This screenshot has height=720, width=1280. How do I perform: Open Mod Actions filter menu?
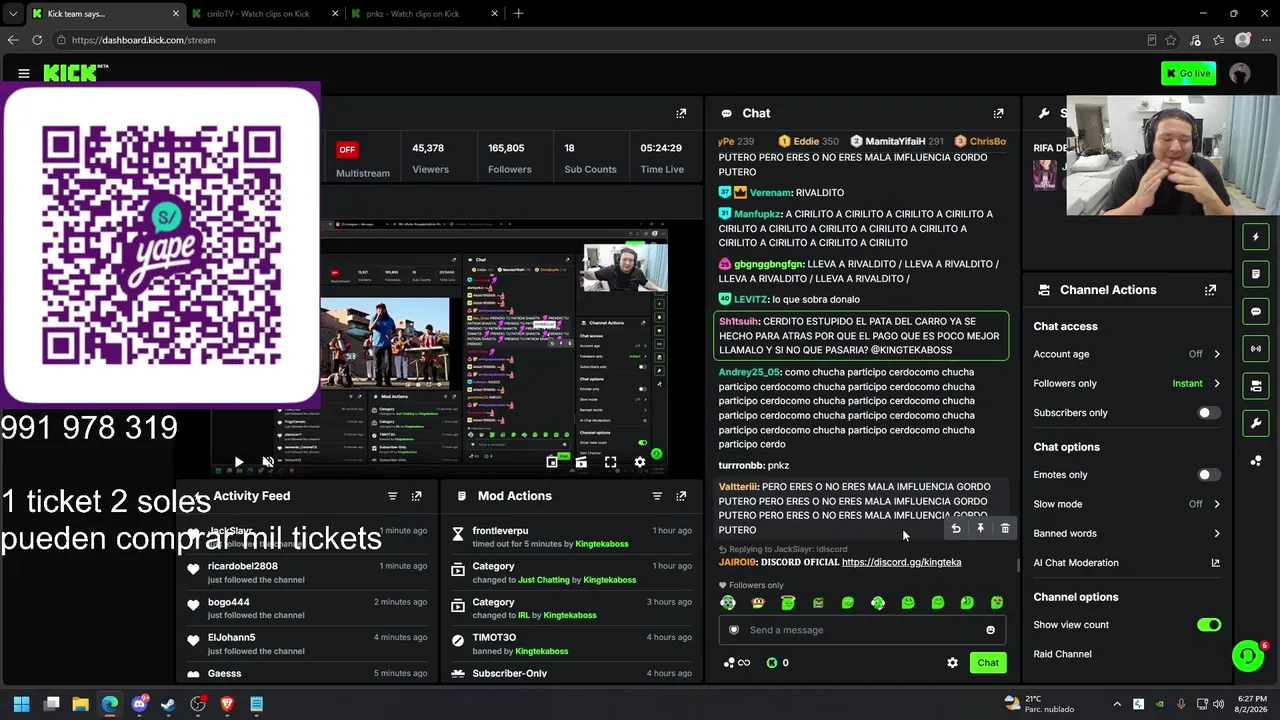tap(657, 496)
